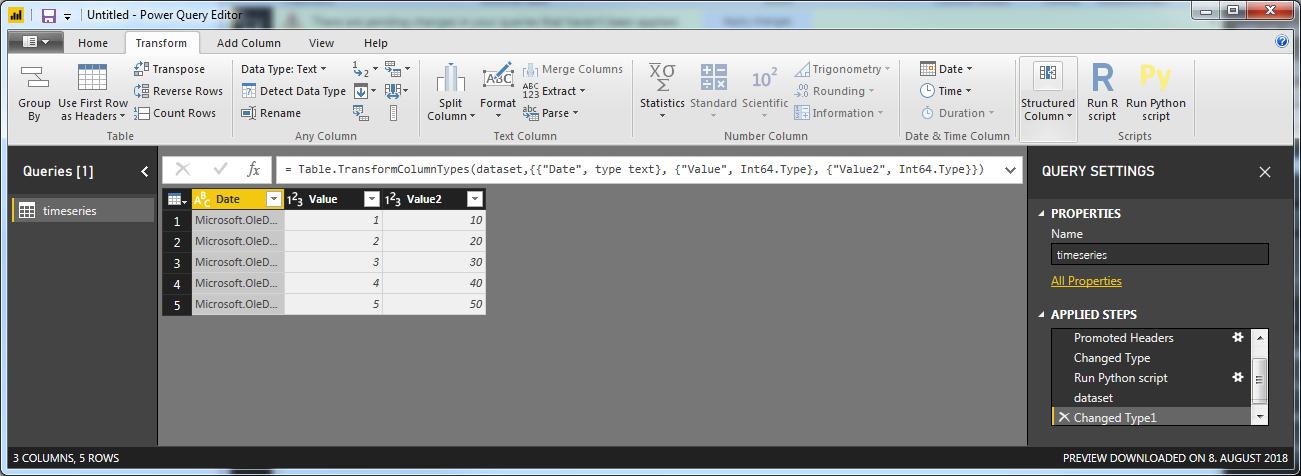Expand the formula bar chevron
This screenshot has width=1301, height=476.
click(1010, 170)
